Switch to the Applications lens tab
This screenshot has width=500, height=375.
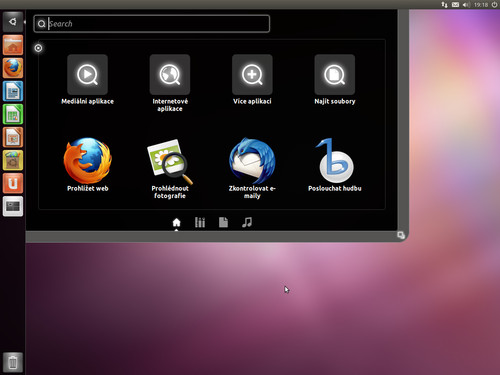tap(200, 222)
